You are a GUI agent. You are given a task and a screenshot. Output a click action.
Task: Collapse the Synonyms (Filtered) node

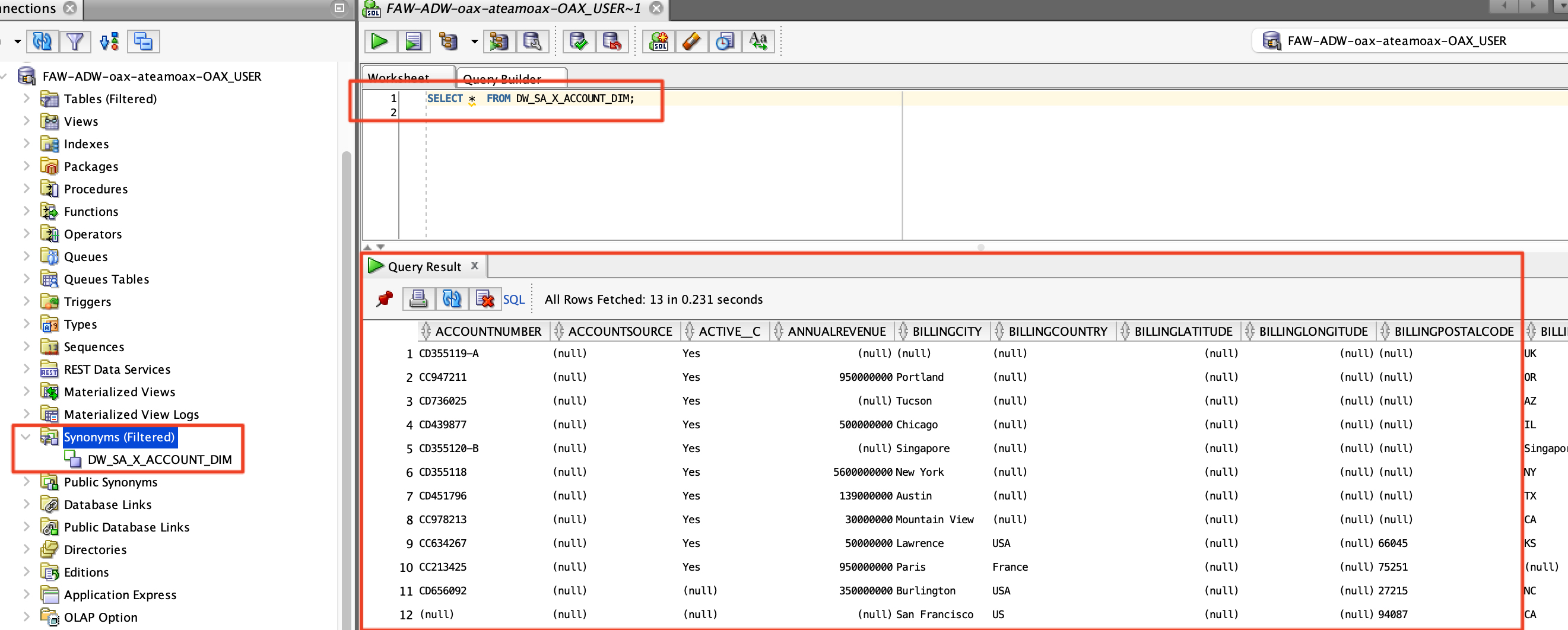tap(25, 437)
